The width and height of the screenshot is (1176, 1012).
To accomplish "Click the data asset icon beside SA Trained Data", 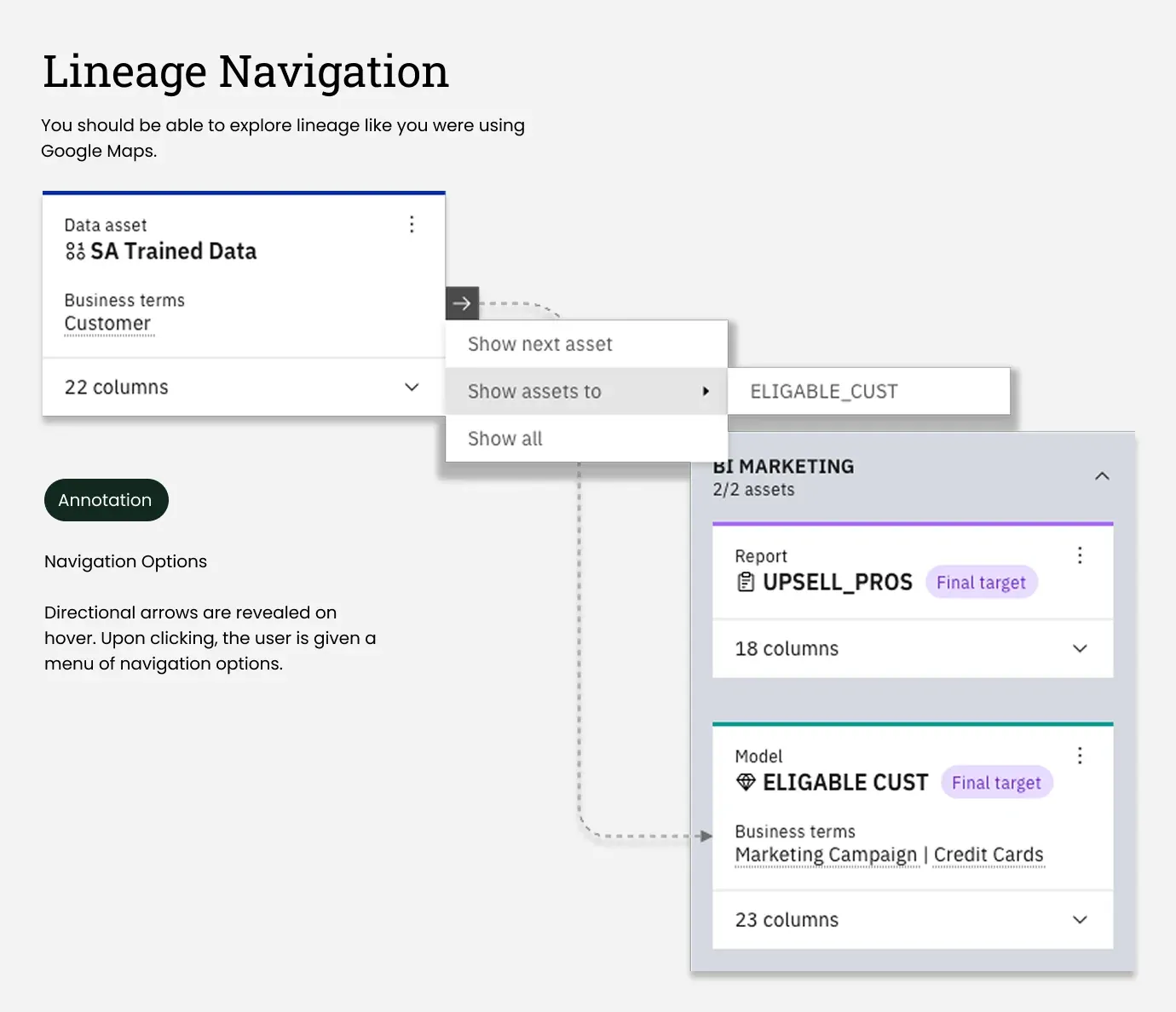I will pos(75,251).
